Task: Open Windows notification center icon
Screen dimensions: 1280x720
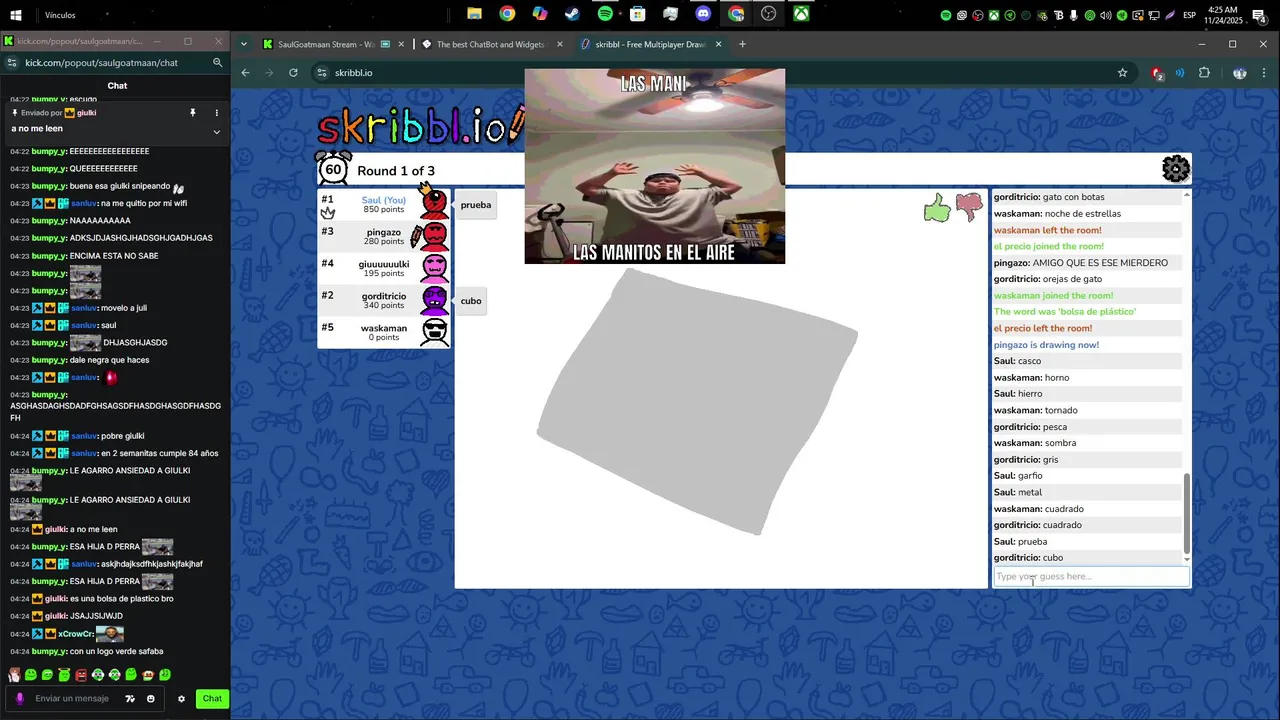Action: [1259, 15]
